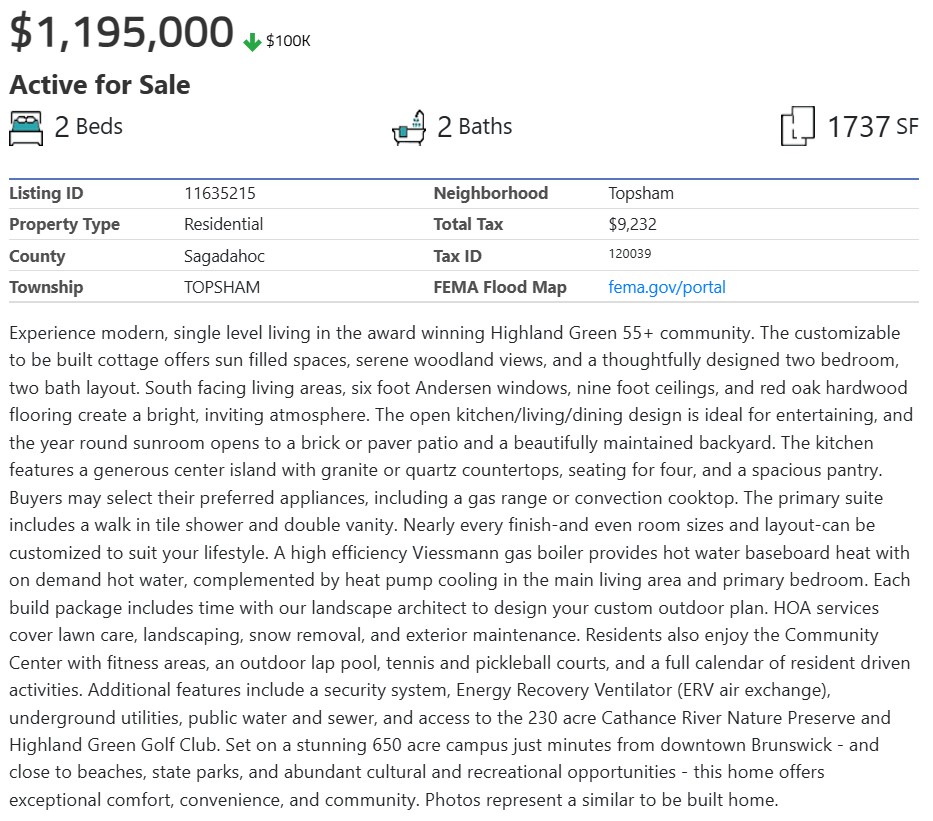This screenshot has width=933, height=821.
Task: Click the $100K price reduction label
Action: (288, 41)
